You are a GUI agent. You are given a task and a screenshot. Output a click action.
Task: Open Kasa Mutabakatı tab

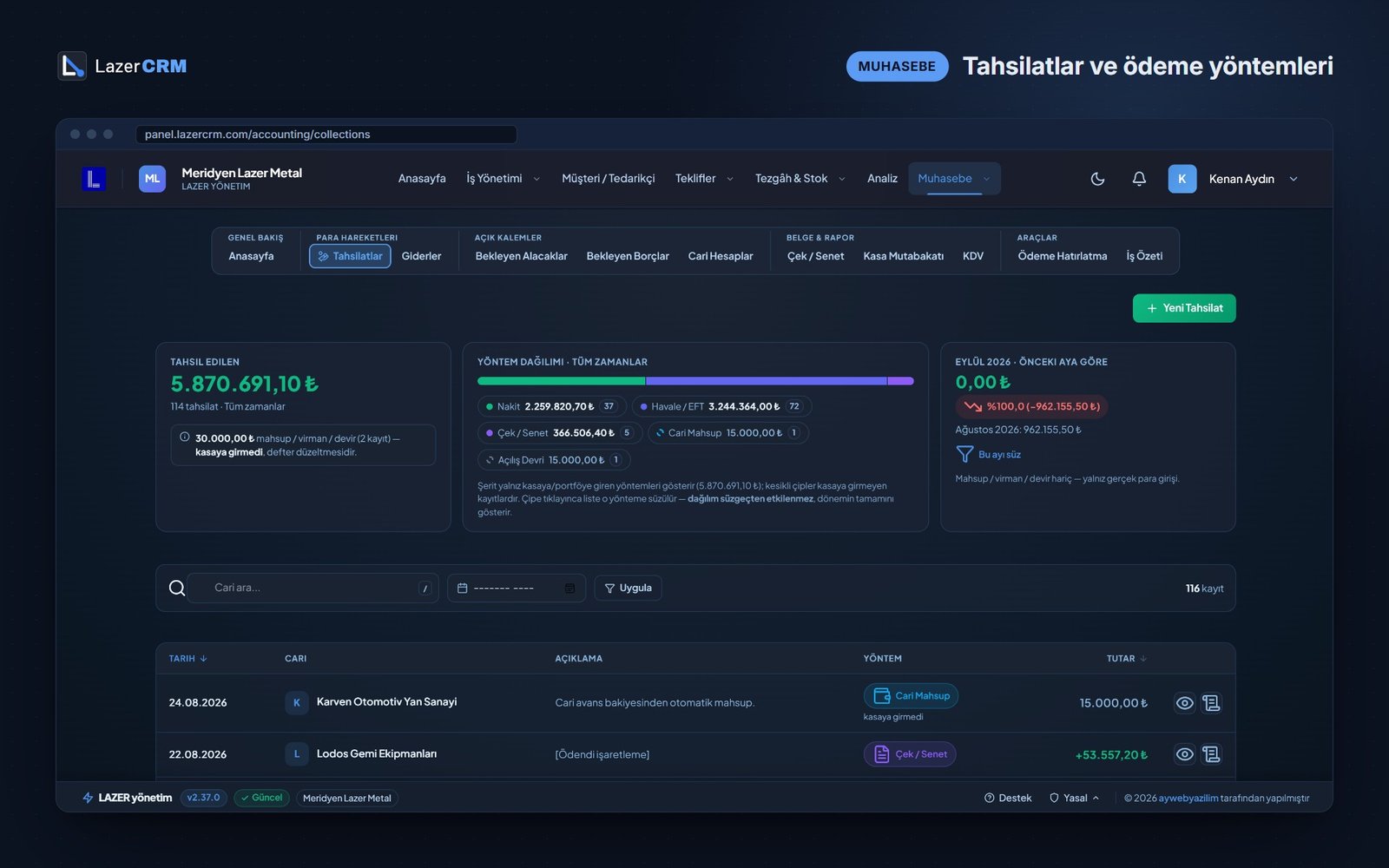tap(903, 256)
